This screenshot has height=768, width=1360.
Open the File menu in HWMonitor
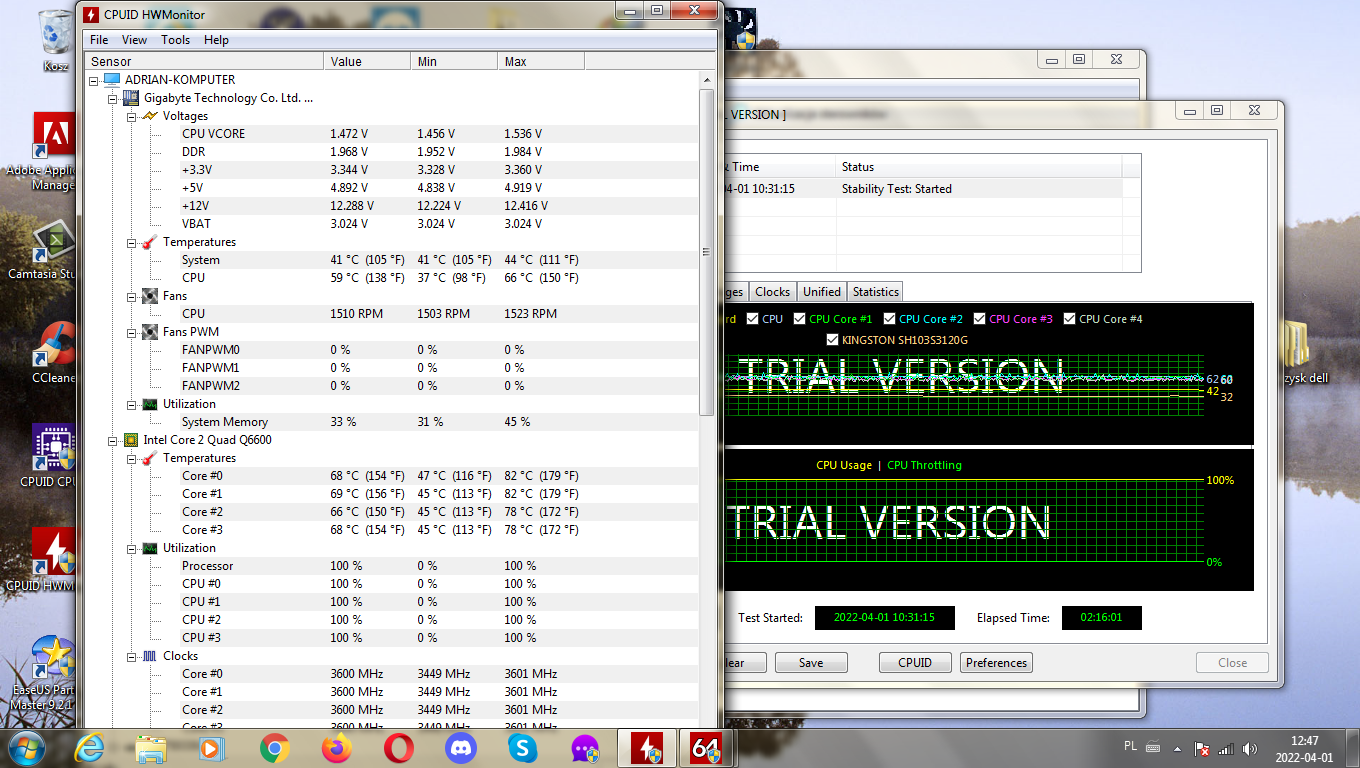[x=99, y=40]
